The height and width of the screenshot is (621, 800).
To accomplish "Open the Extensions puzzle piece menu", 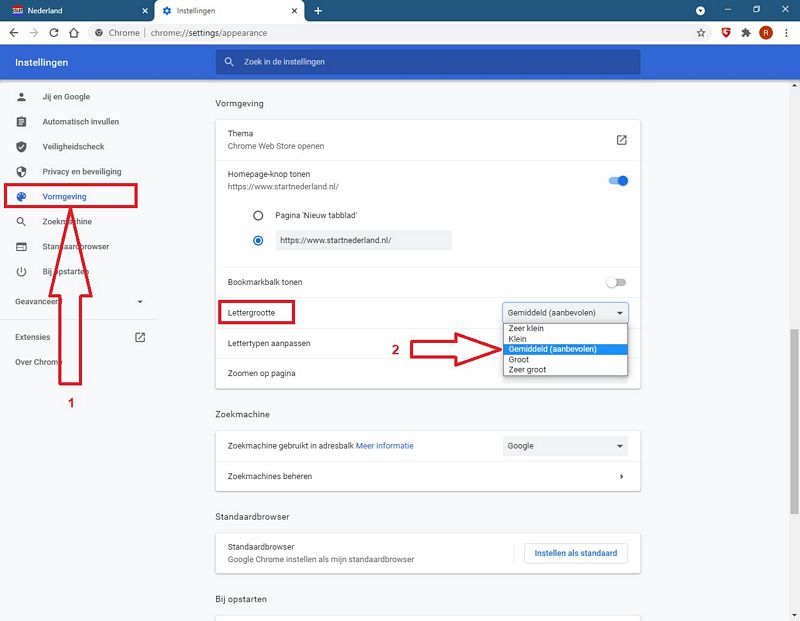I will [x=746, y=33].
